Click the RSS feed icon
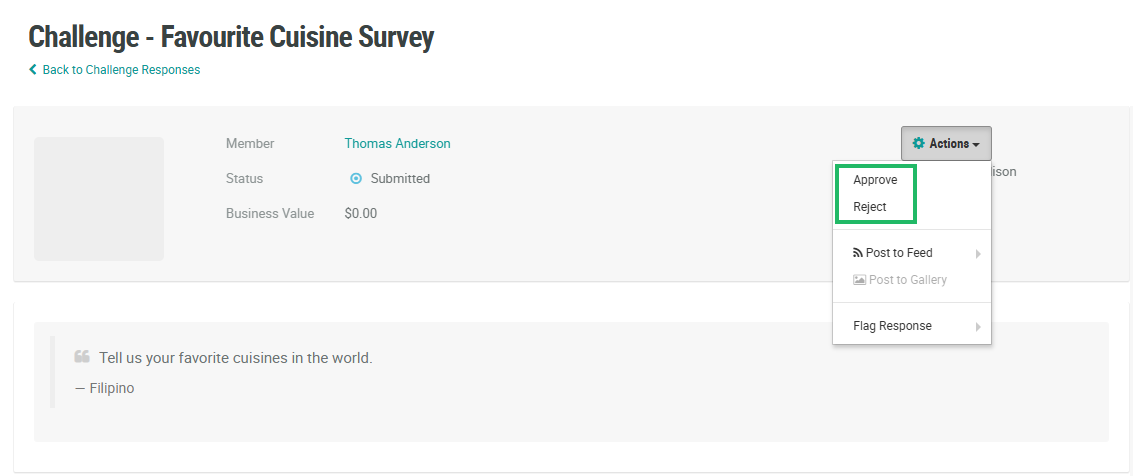The image size is (1133, 476). [x=858, y=253]
